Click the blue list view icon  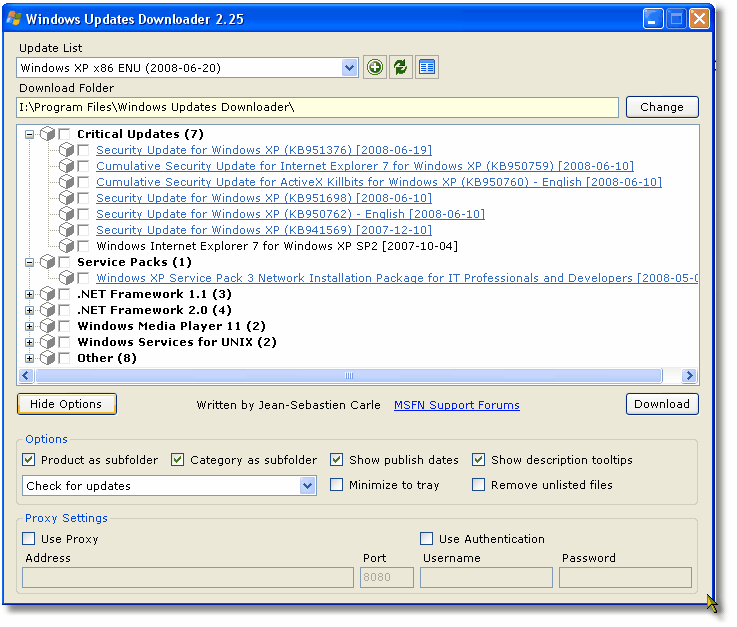427,68
